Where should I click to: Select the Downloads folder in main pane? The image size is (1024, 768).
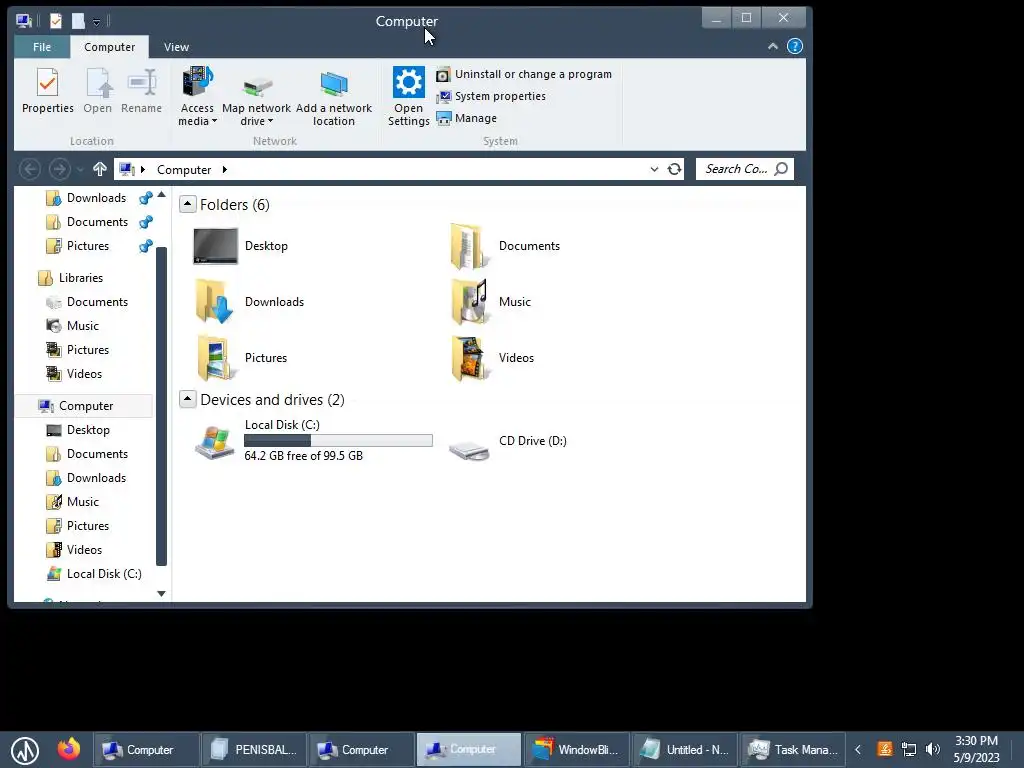pos(249,302)
